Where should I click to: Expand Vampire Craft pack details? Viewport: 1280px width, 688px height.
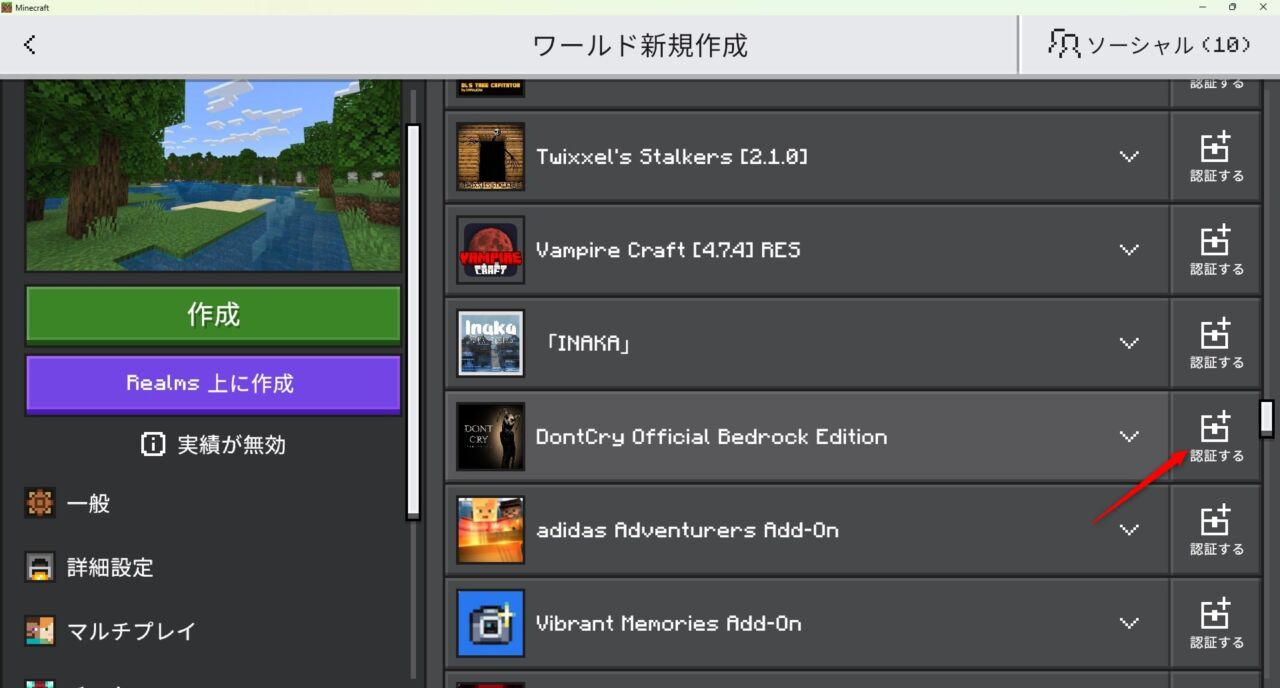point(1129,250)
